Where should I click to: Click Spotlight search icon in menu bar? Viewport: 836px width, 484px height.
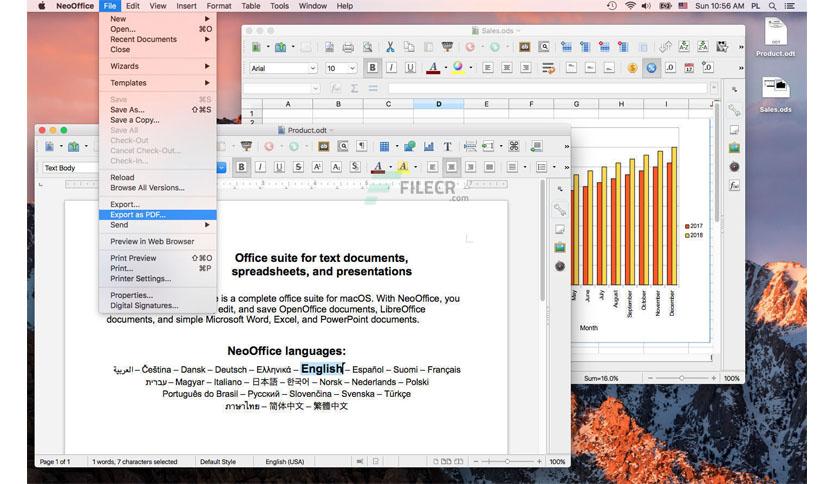pyautogui.click(x=772, y=6)
